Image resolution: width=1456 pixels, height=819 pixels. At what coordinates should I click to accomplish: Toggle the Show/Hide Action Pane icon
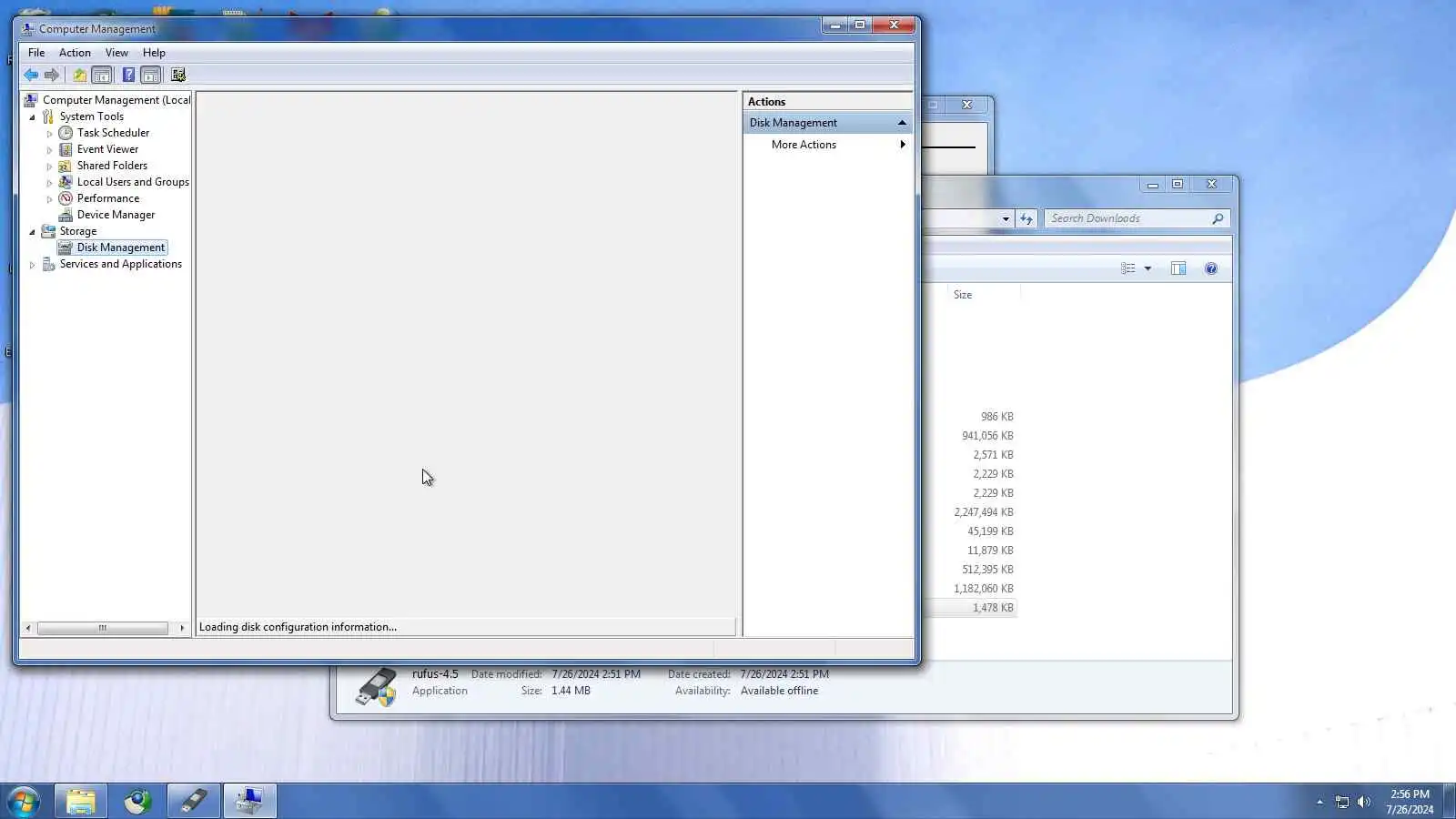(151, 76)
